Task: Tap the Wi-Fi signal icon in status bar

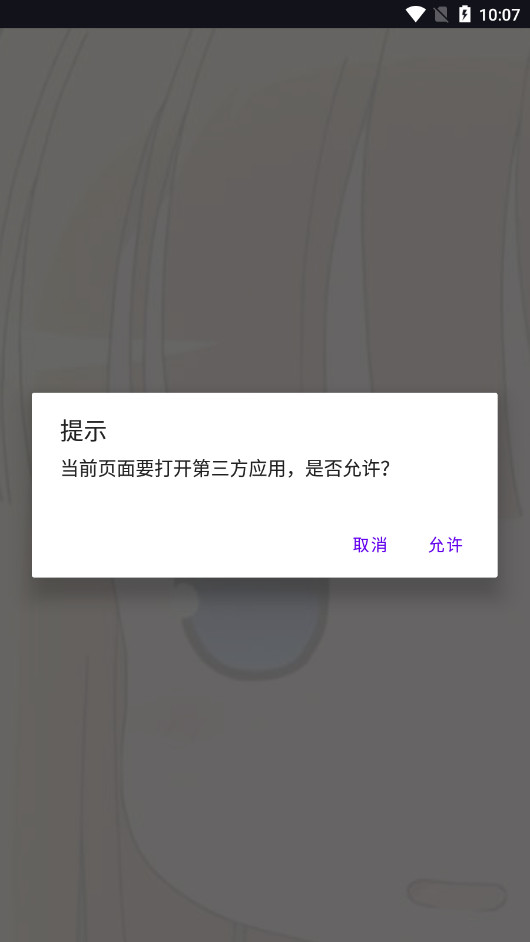Action: click(x=416, y=14)
